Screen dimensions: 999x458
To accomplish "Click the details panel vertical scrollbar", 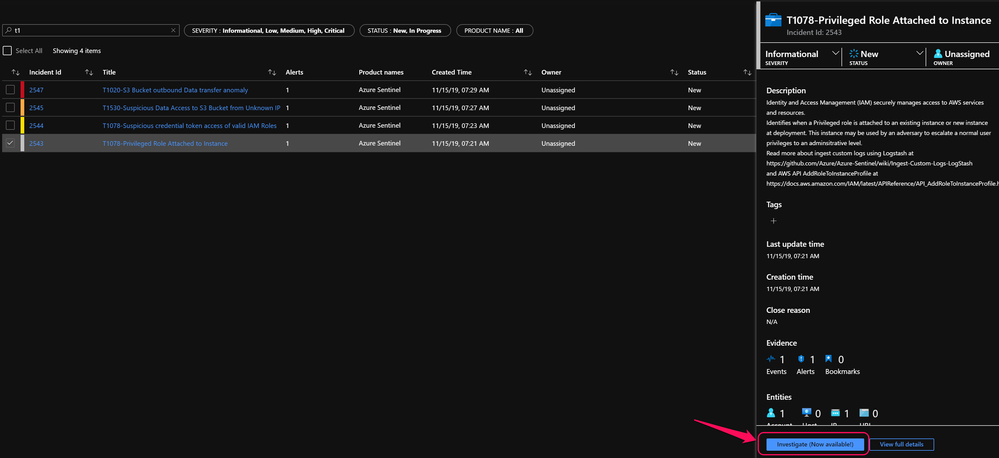I will coord(758,35).
